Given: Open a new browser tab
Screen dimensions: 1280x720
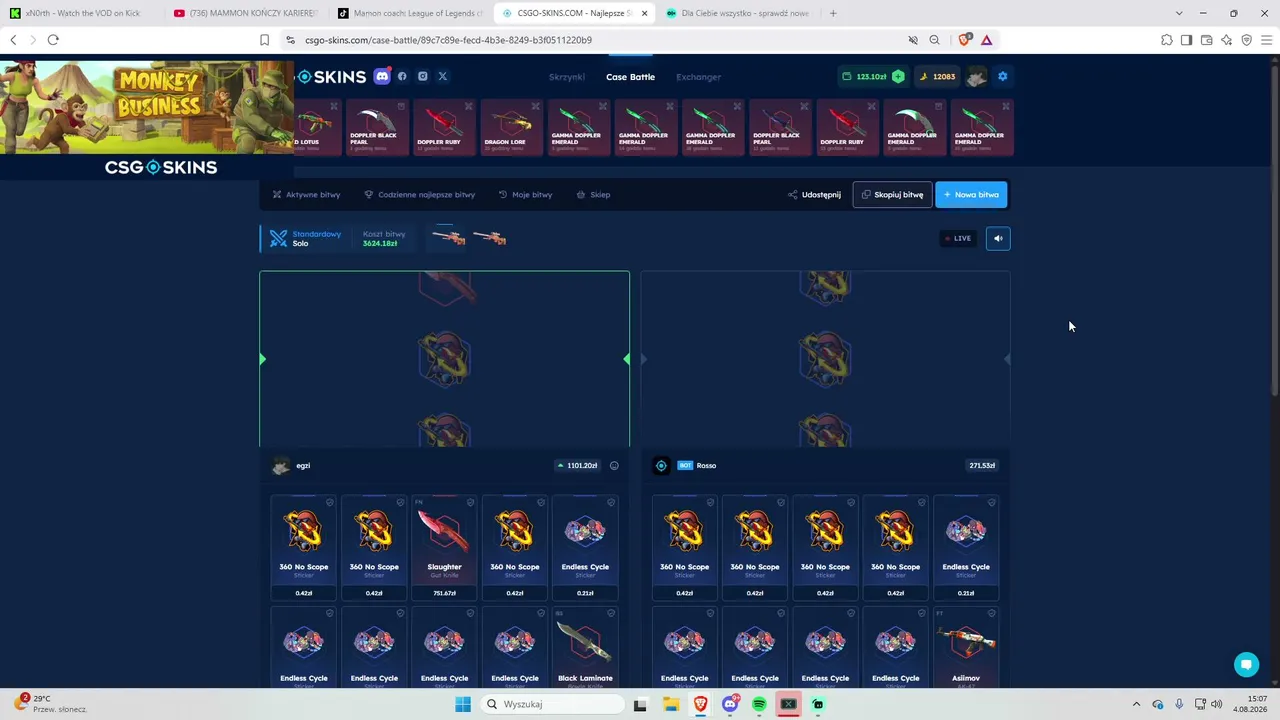Looking at the screenshot, I should pyautogui.click(x=833, y=13).
